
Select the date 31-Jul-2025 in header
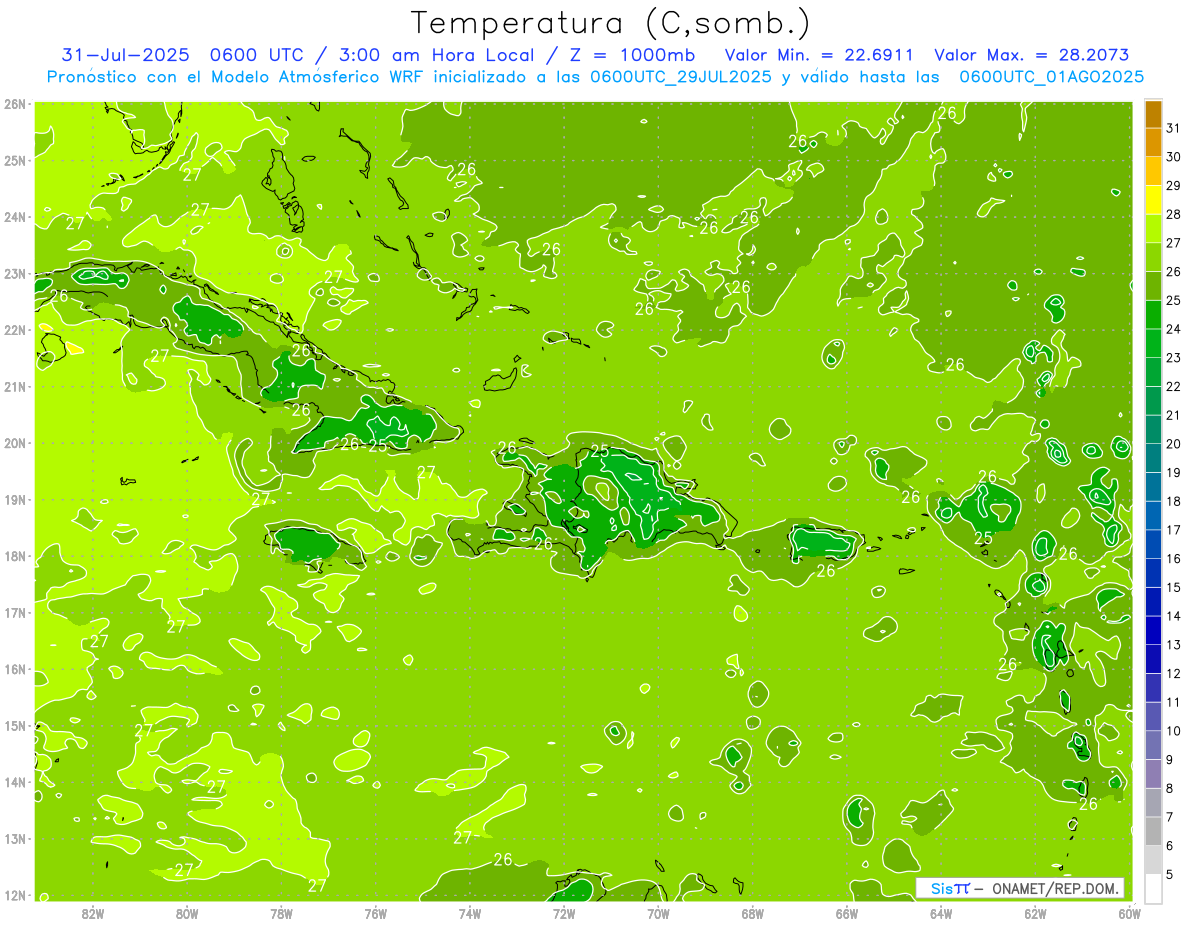coord(125,55)
